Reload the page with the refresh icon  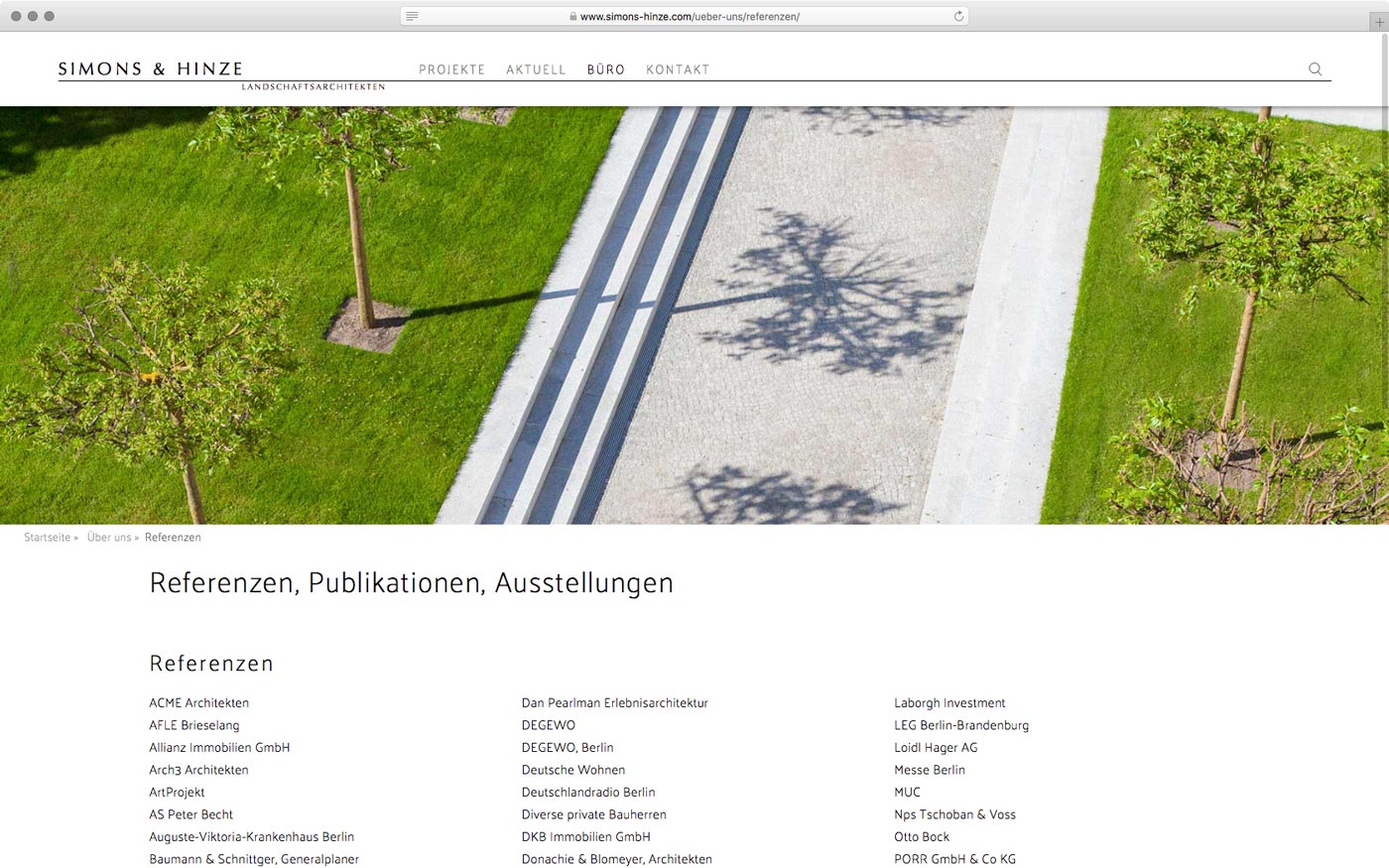point(958,16)
